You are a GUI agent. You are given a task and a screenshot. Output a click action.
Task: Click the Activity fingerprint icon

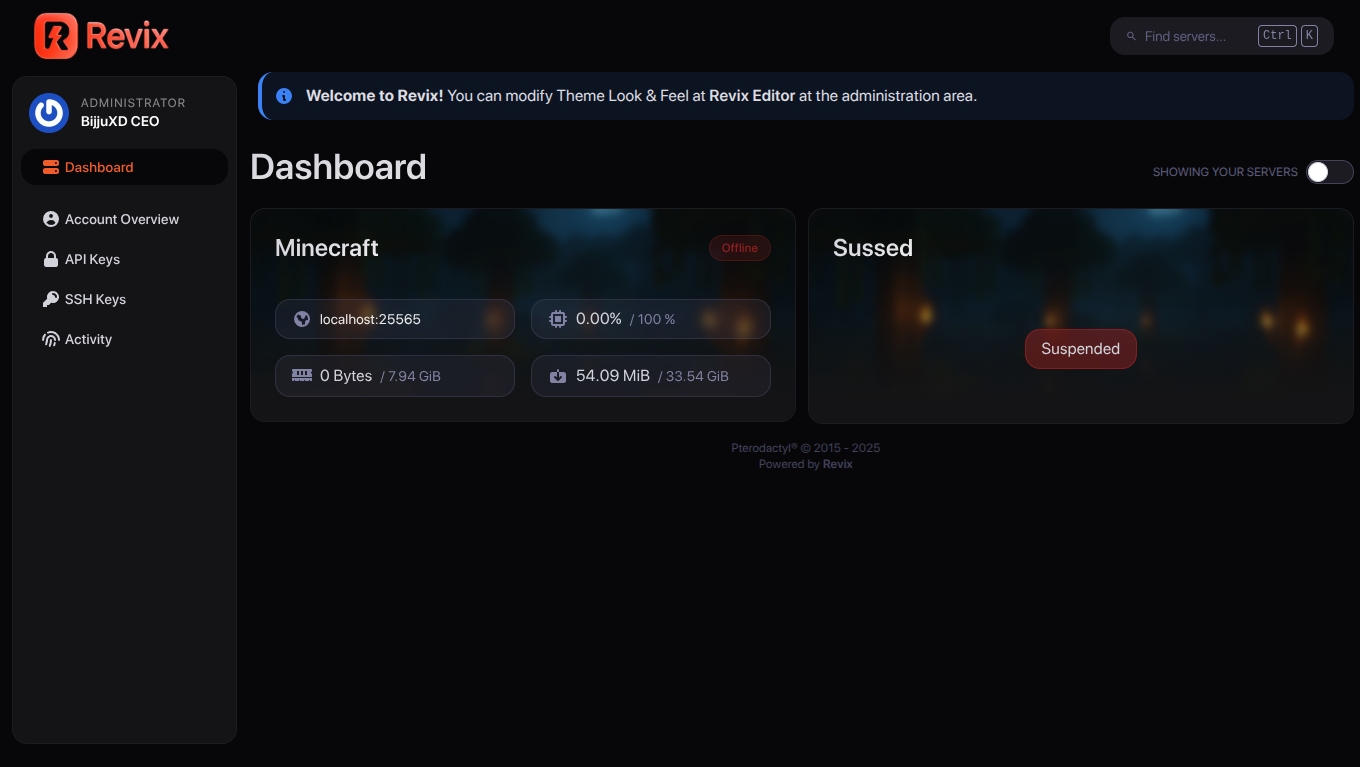[x=51, y=339]
